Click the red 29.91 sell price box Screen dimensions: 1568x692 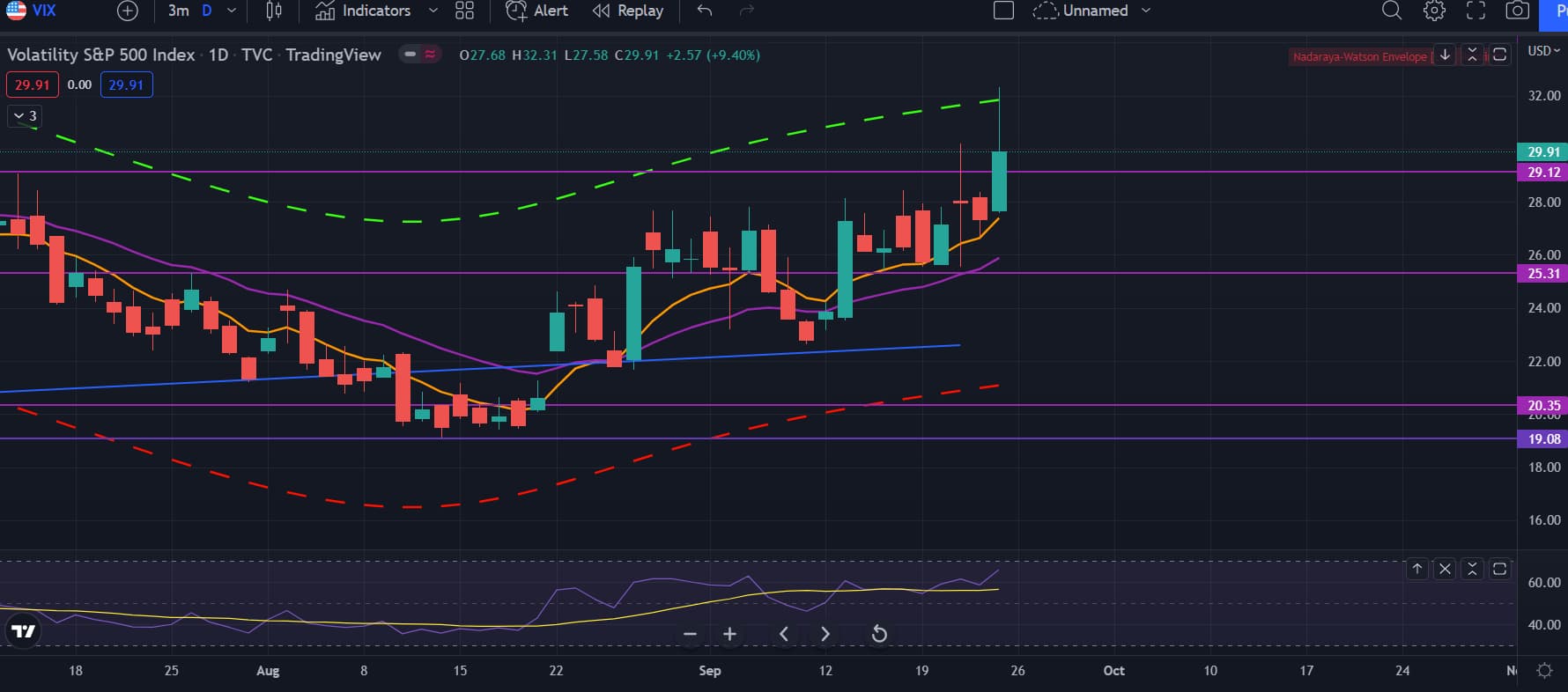pyautogui.click(x=32, y=85)
